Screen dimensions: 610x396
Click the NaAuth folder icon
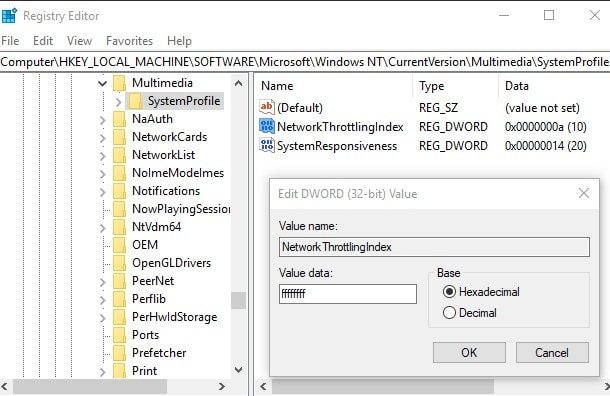tap(119, 119)
